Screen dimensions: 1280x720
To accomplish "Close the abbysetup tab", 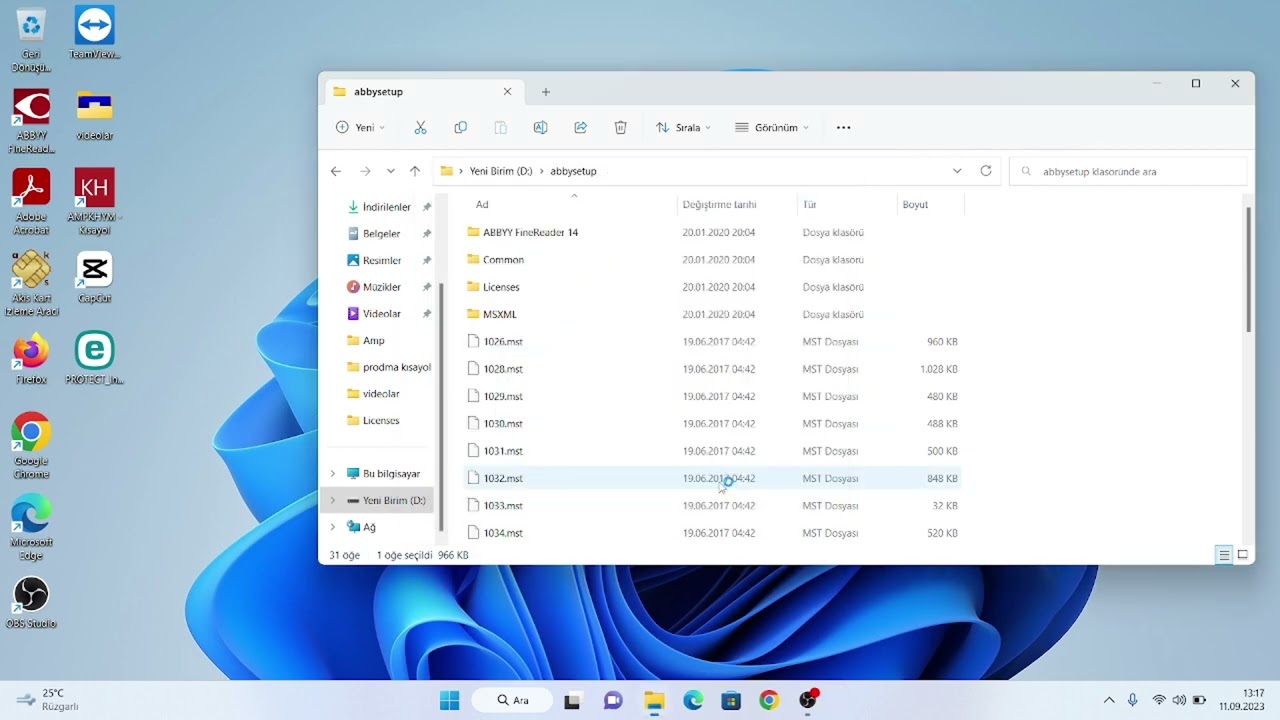I will 507,92.
